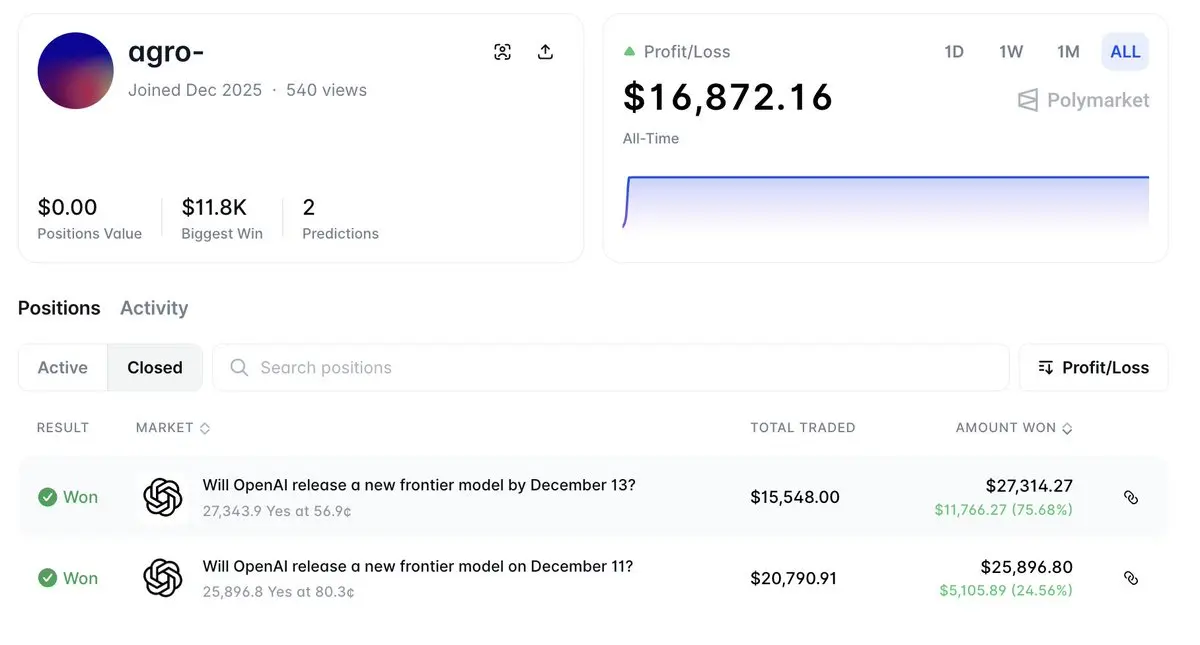Image resolution: width=1200 pixels, height=645 pixels.
Task: Click OpenAI logo of December 13 market
Action: (162, 497)
